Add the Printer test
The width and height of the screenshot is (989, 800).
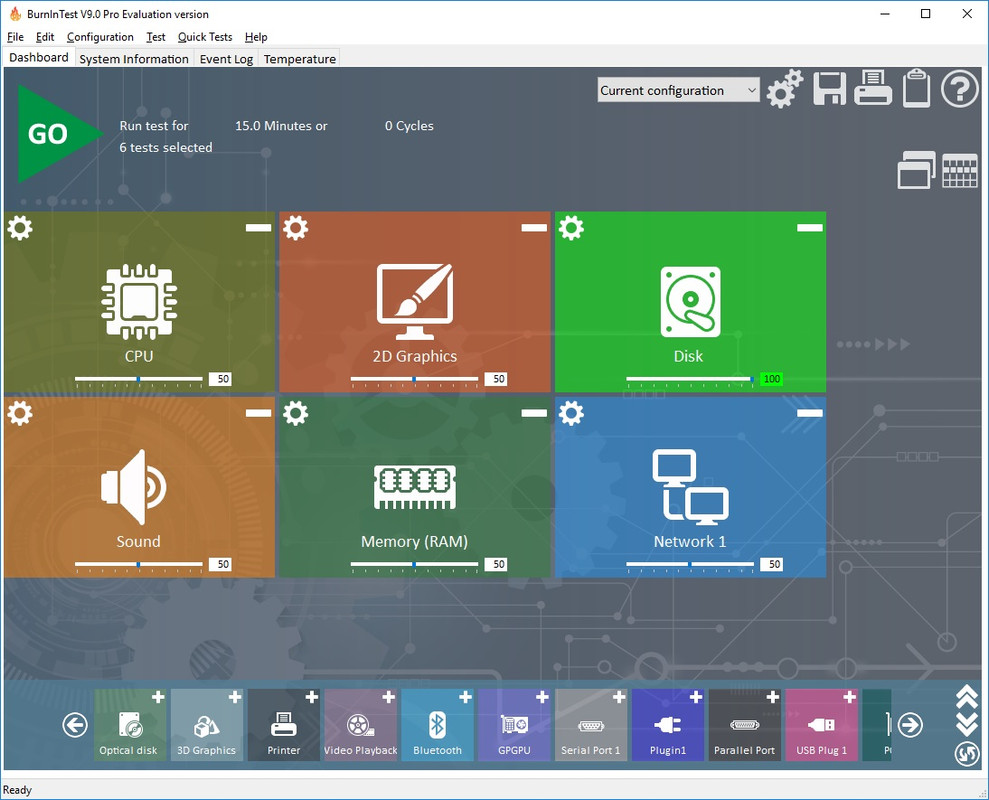(312, 697)
